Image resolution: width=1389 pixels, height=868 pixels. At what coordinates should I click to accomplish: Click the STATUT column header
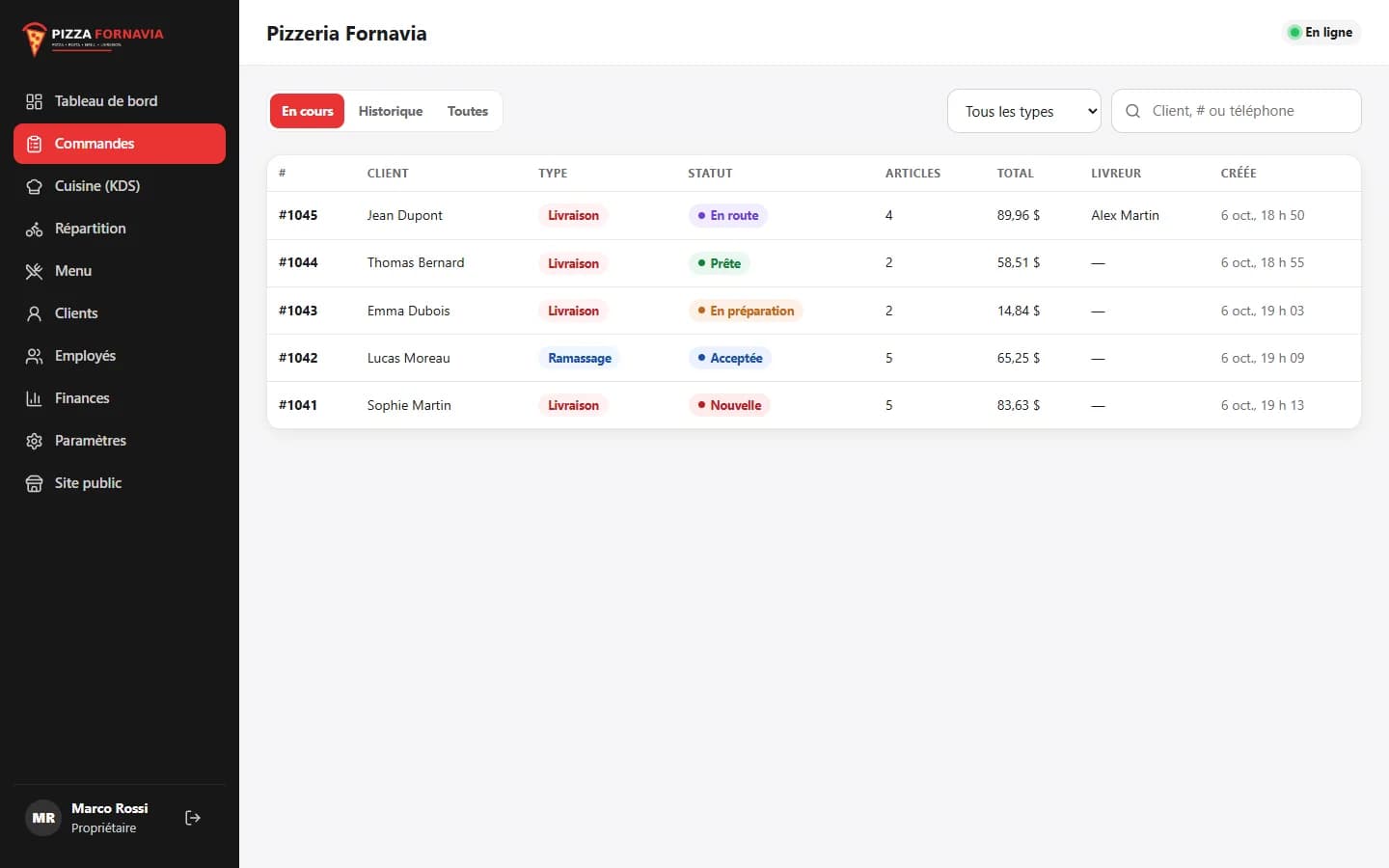pos(710,174)
